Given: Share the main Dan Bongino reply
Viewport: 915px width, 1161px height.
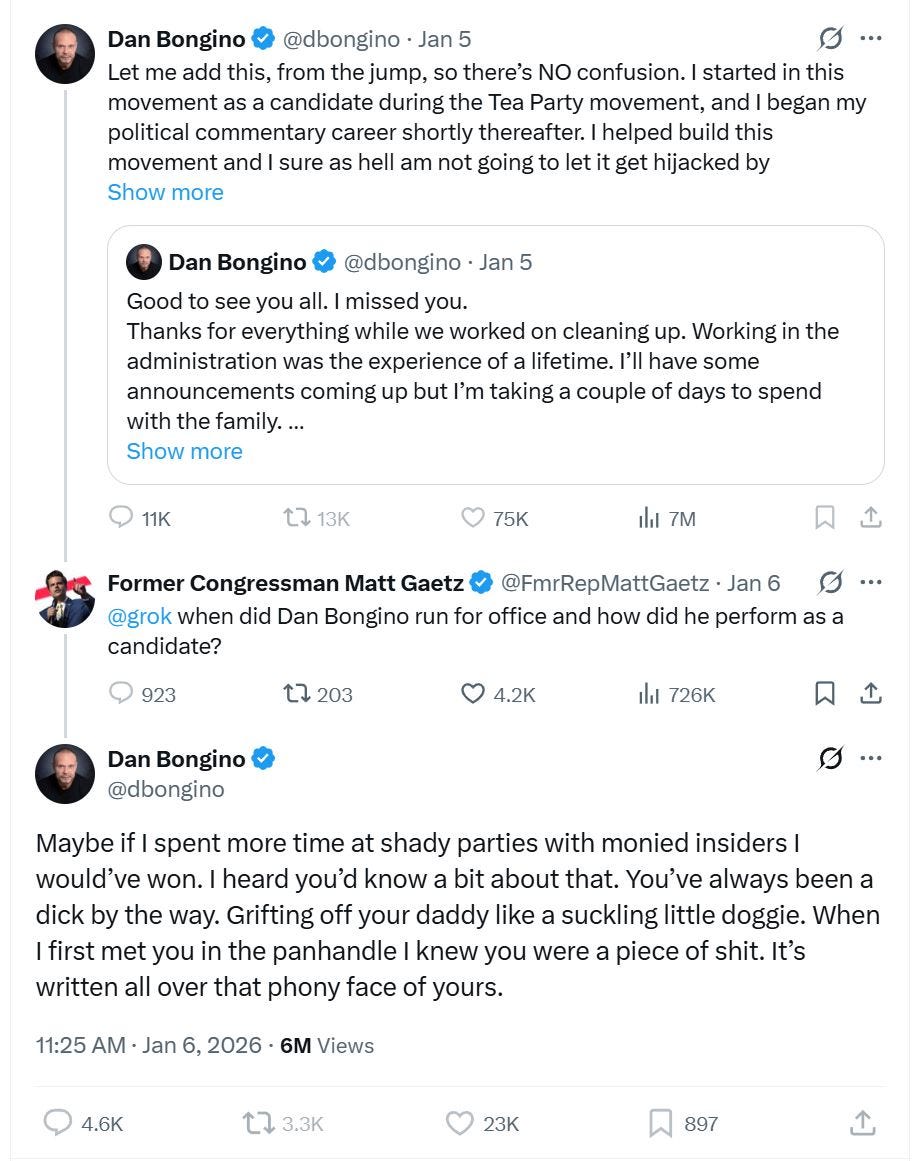Looking at the screenshot, I should [862, 1124].
